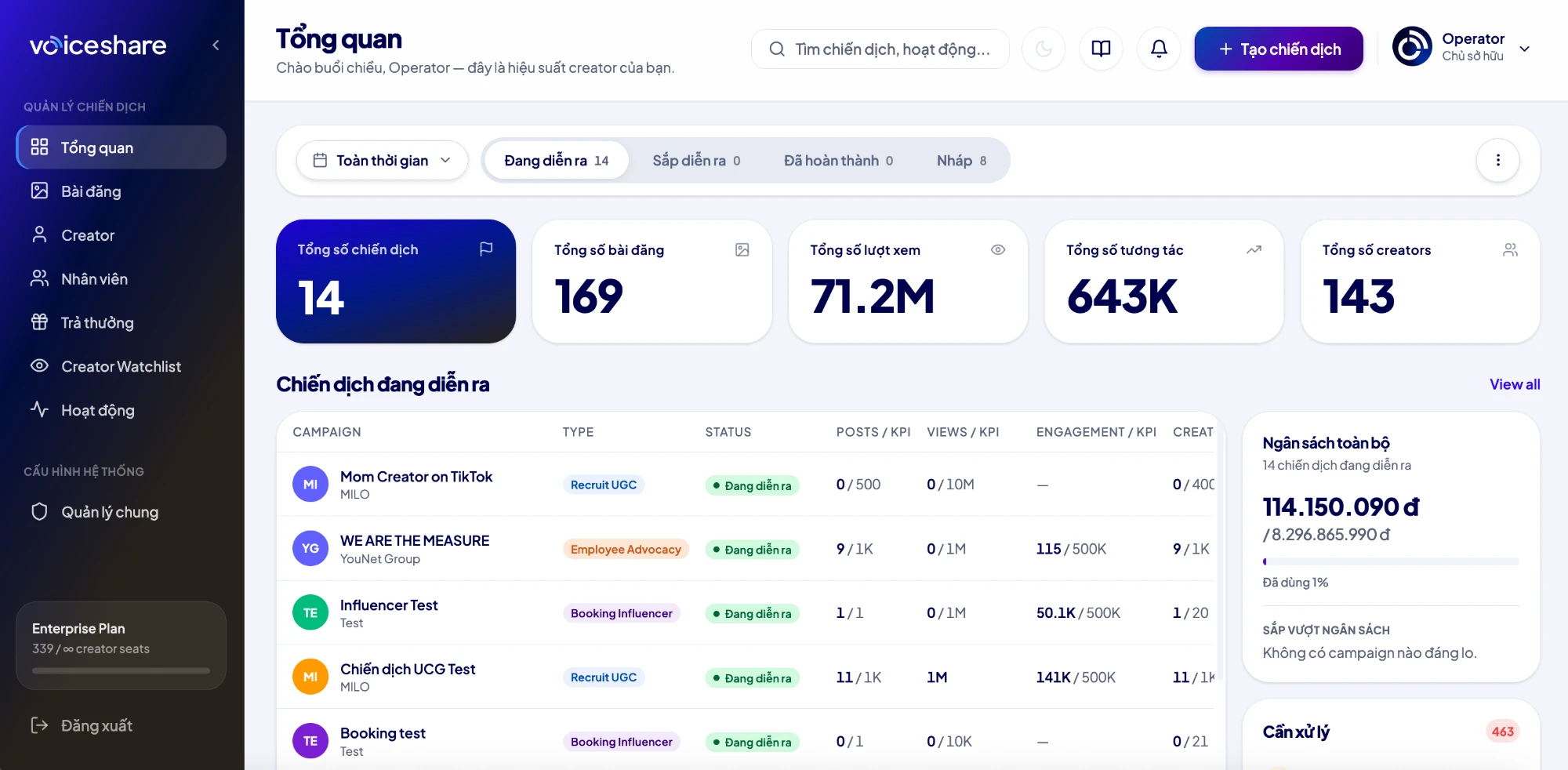The height and width of the screenshot is (770, 1568).
Task: Click the people icon on Tổng số creators card
Action: pyautogui.click(x=1510, y=249)
